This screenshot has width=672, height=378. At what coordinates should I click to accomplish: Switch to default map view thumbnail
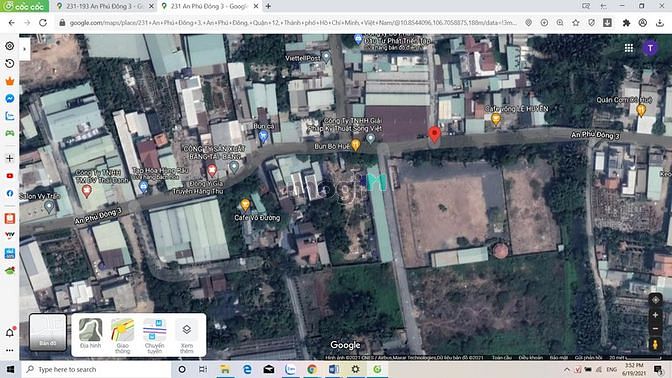tap(48, 333)
